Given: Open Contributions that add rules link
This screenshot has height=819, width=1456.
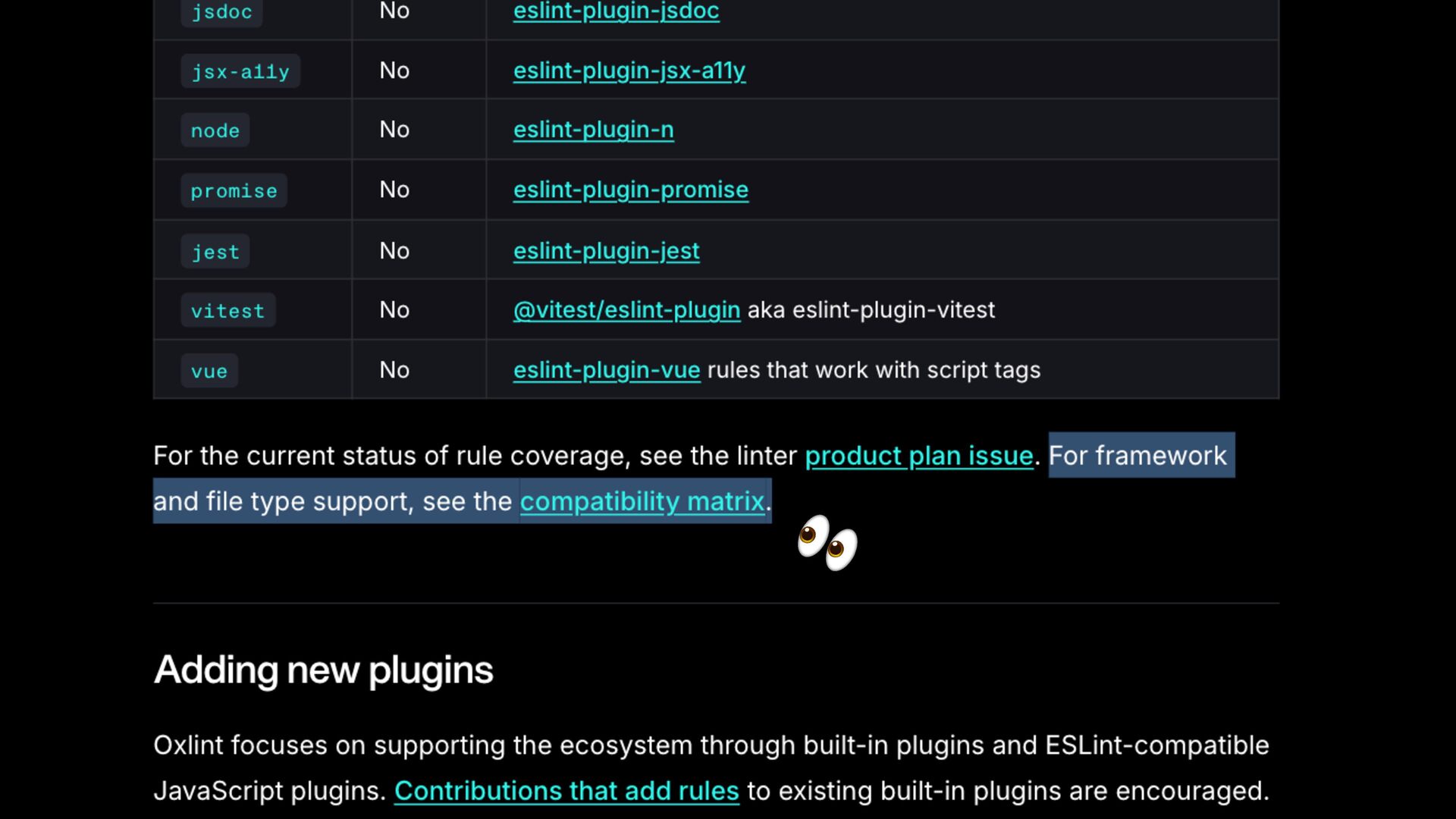Looking at the screenshot, I should point(566,791).
